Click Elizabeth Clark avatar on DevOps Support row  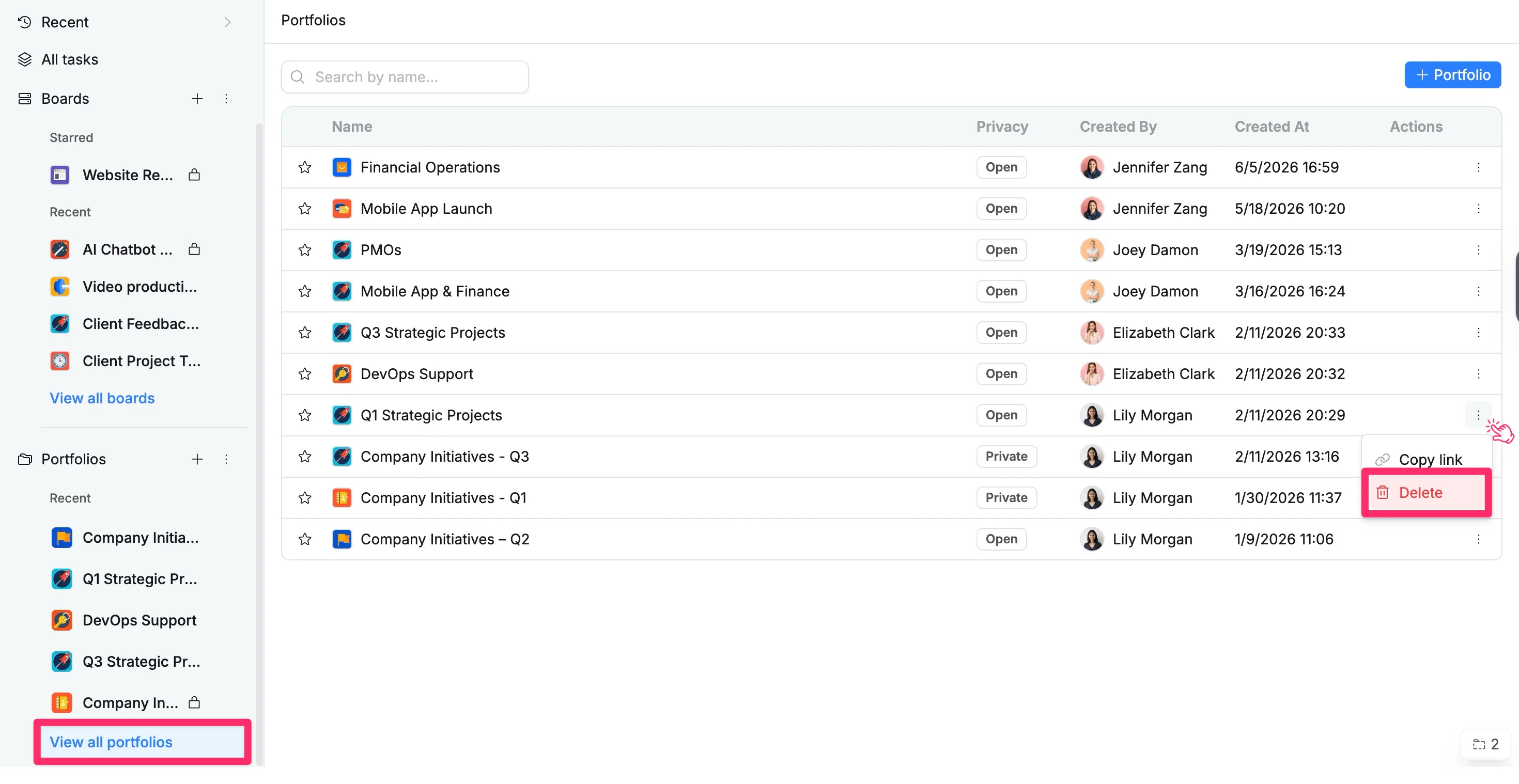(1092, 374)
